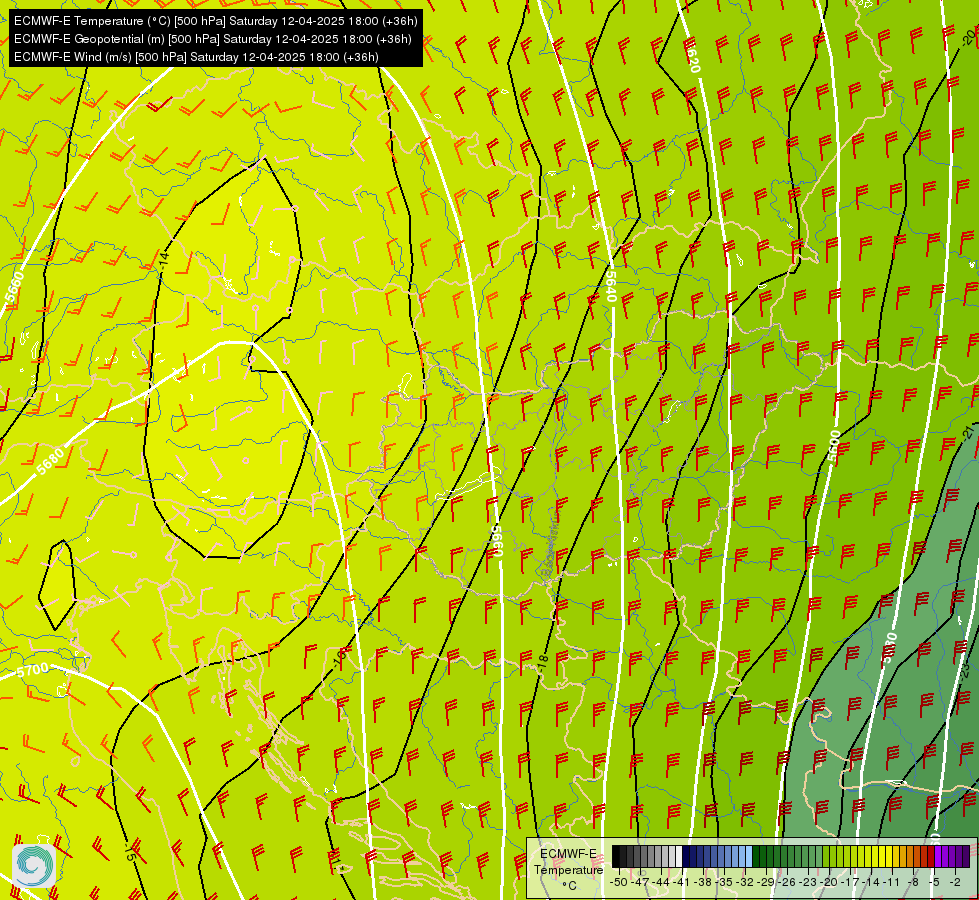Select the -23 value in the legend

tap(808, 882)
